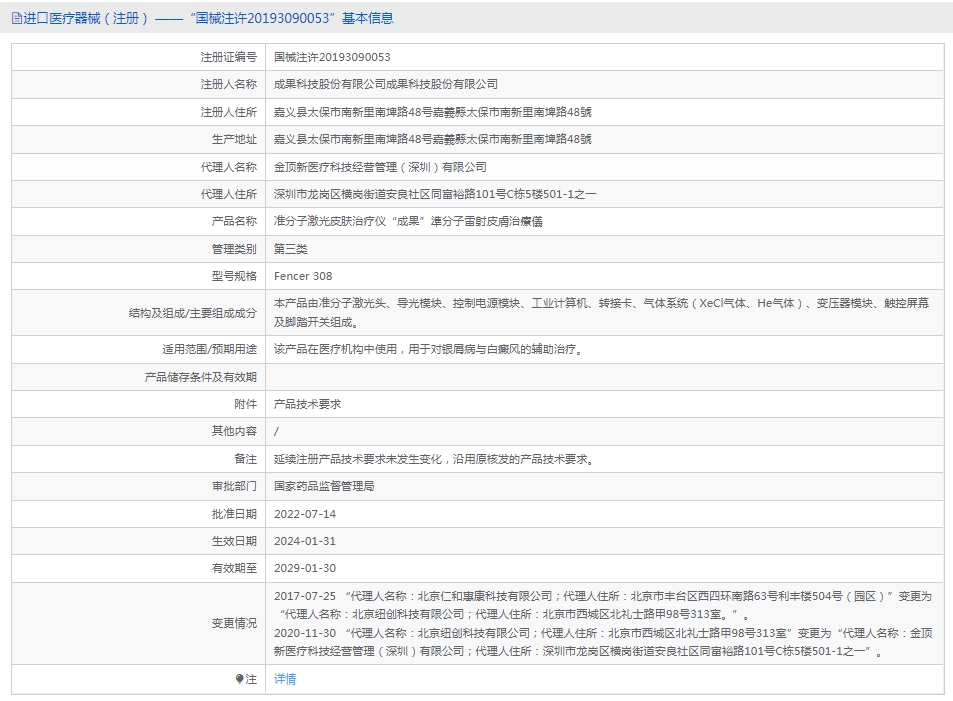This screenshot has height=701, width=953.
Task: Click the expiry date 2029-01-30
Action: click(304, 568)
